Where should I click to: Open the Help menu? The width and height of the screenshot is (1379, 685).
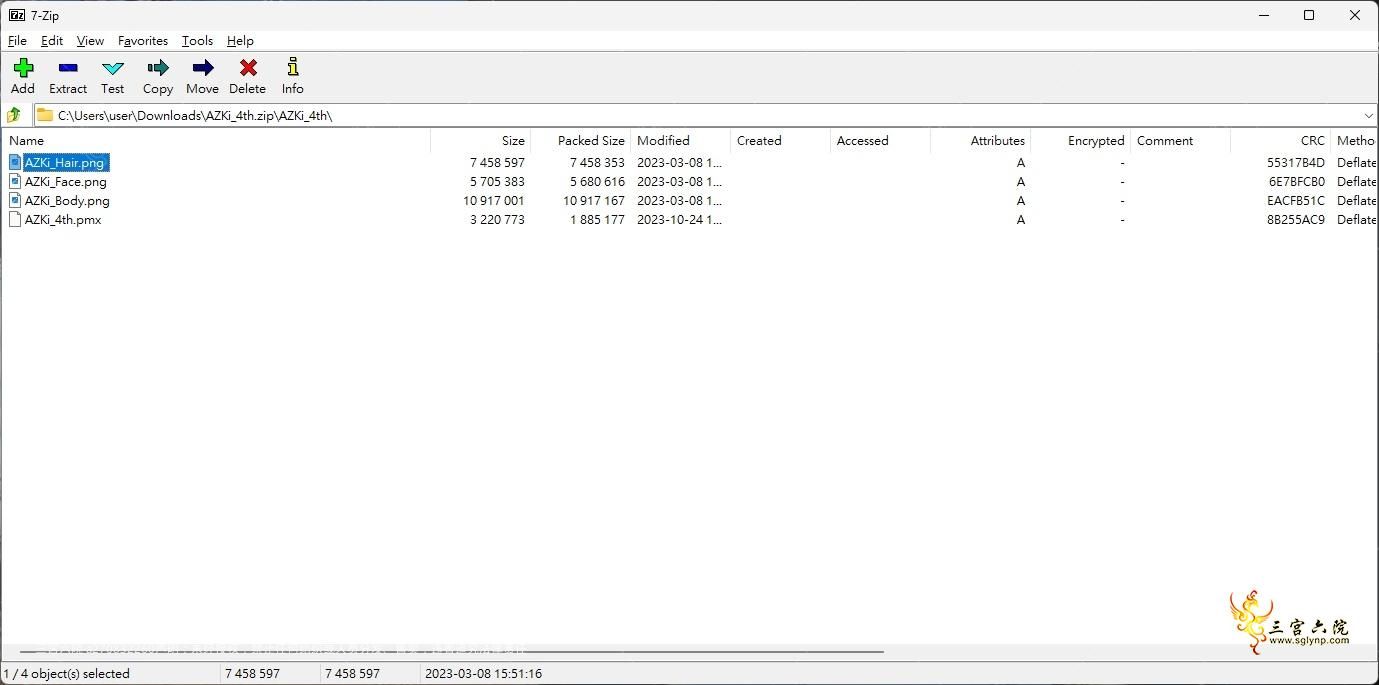tap(240, 41)
